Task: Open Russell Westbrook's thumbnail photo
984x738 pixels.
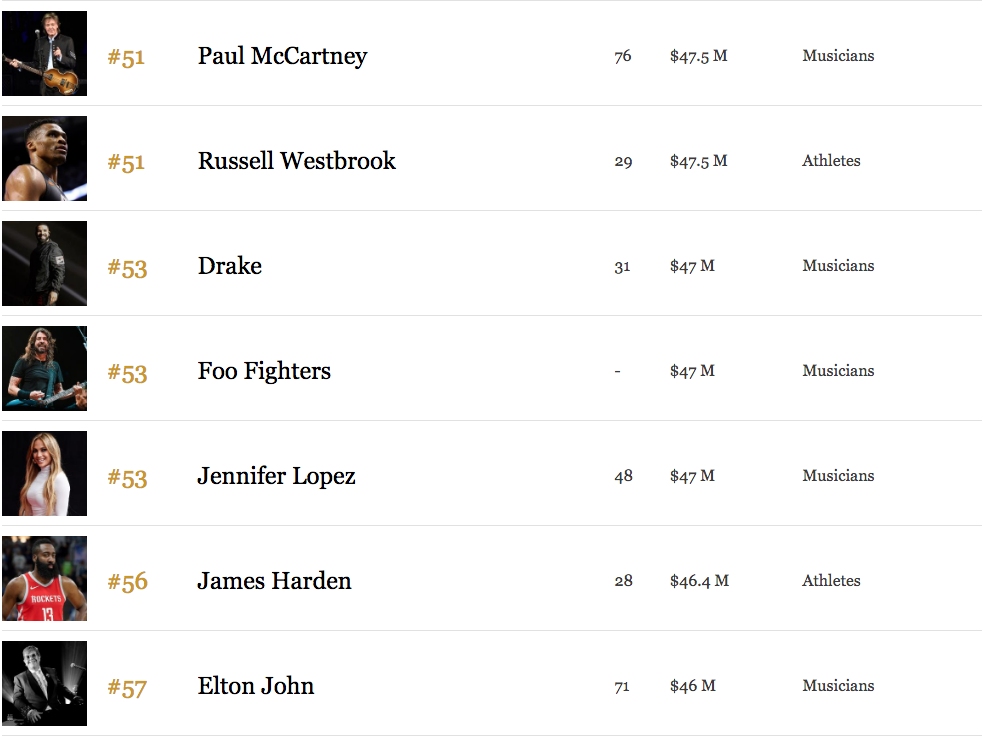Action: click(45, 158)
